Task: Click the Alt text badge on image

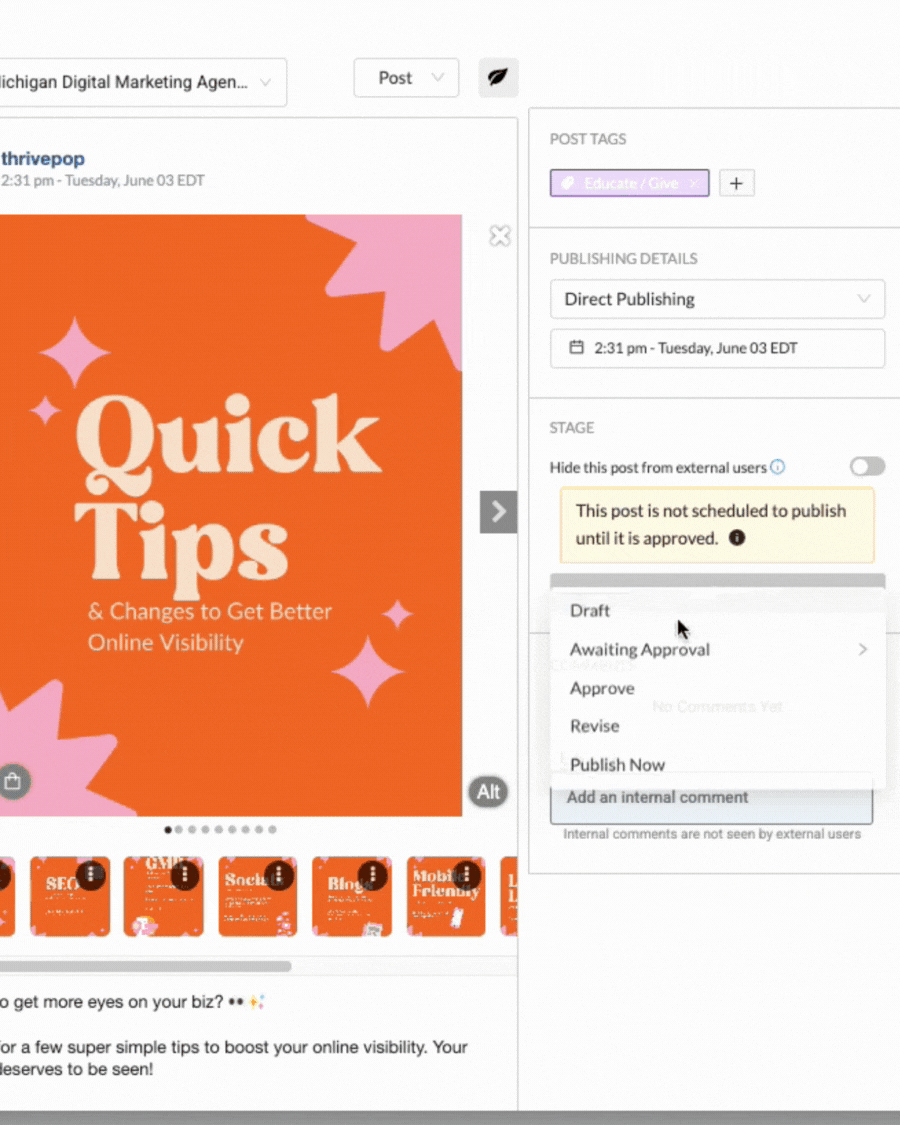Action: [488, 792]
